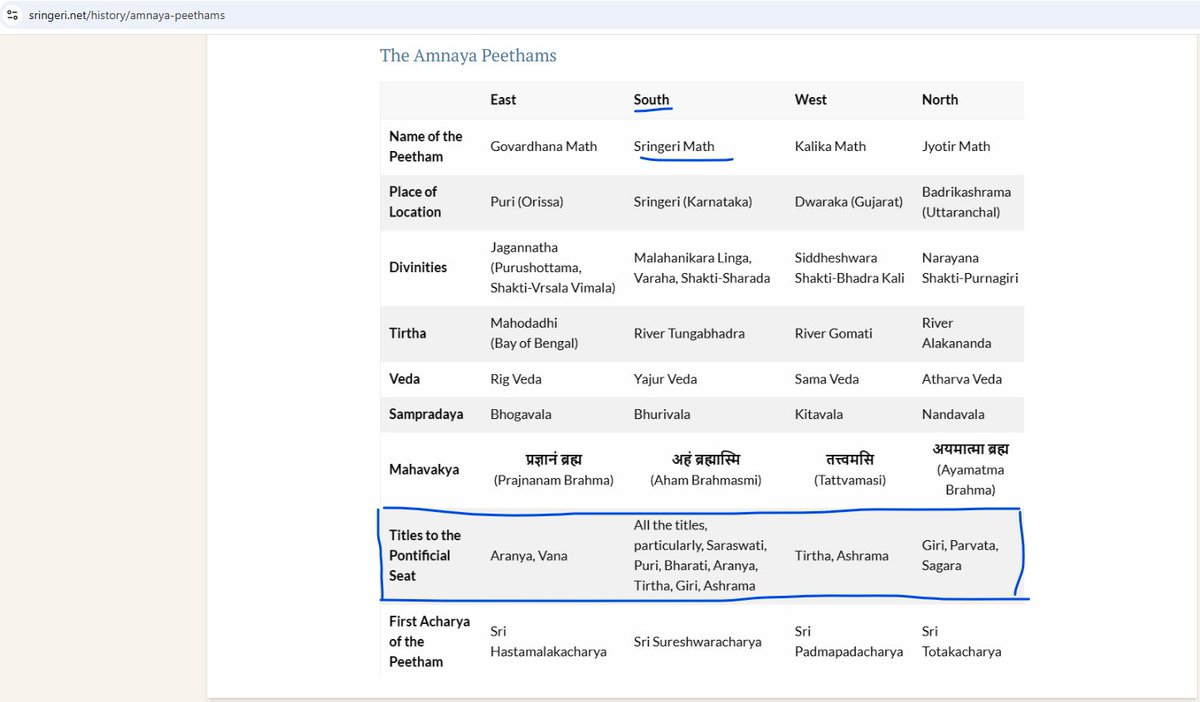Select the cell "Kitavala"
Screen dimensions: 1200x702
click(x=819, y=414)
